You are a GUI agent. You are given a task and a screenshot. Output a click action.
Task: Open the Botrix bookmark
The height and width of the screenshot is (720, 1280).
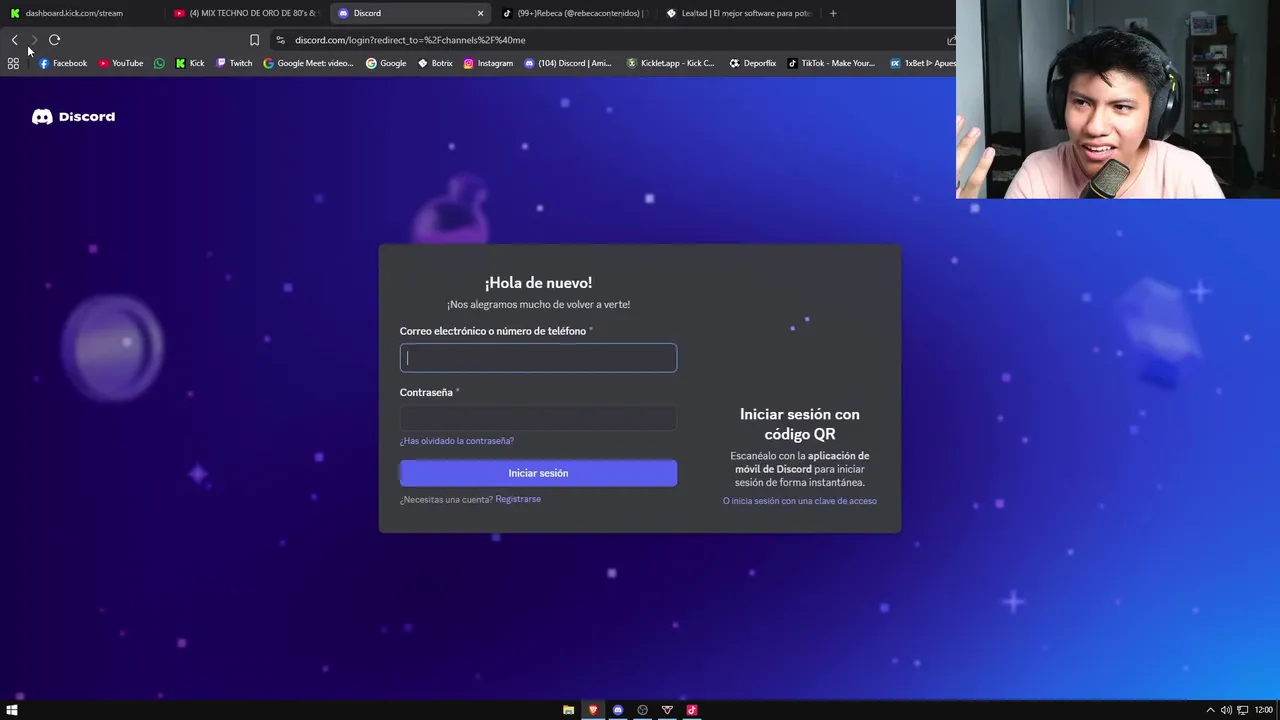point(435,63)
